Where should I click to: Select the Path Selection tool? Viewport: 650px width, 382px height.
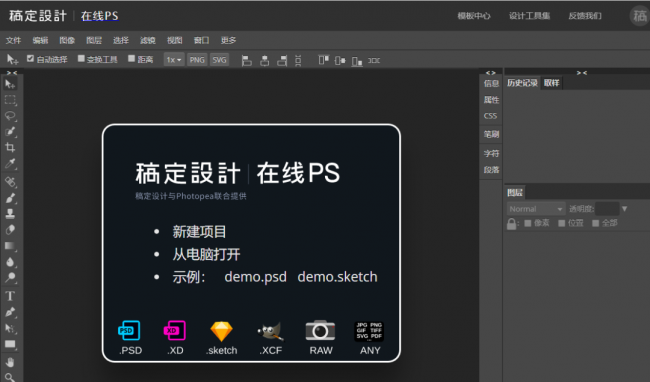pos(10,328)
